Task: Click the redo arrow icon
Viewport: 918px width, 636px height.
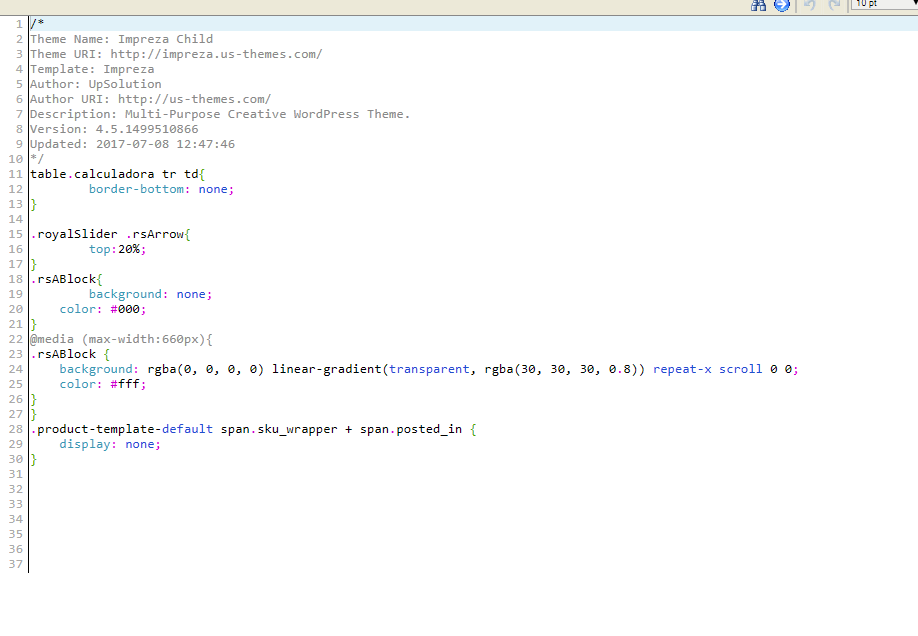Action: [x=834, y=5]
